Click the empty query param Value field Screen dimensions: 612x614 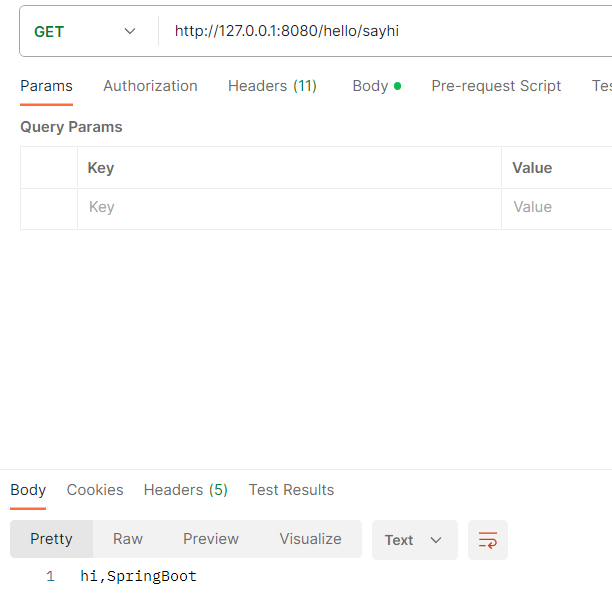557,207
